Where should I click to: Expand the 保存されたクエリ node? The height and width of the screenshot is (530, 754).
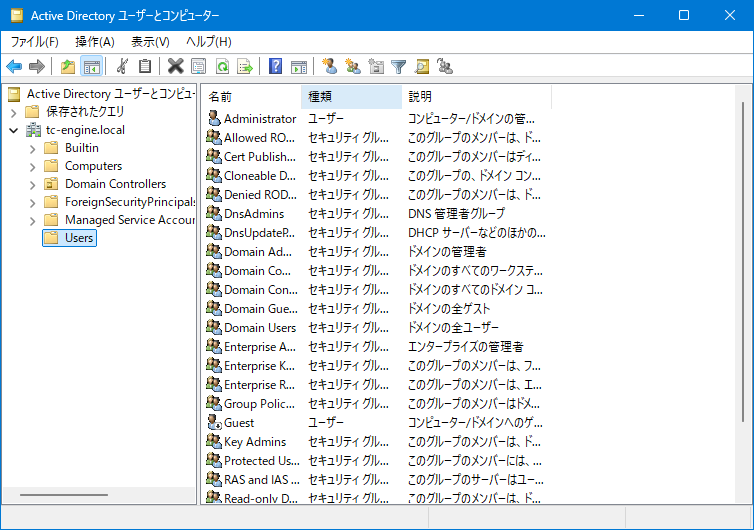click(x=13, y=113)
